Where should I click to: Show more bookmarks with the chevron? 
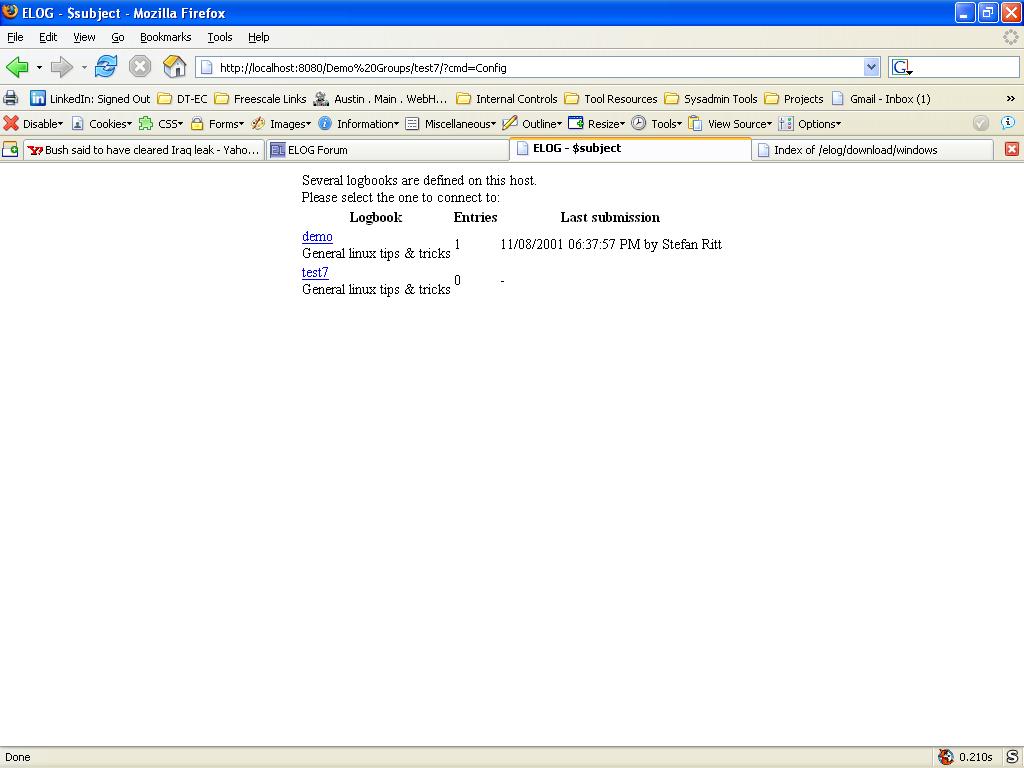(x=1010, y=99)
